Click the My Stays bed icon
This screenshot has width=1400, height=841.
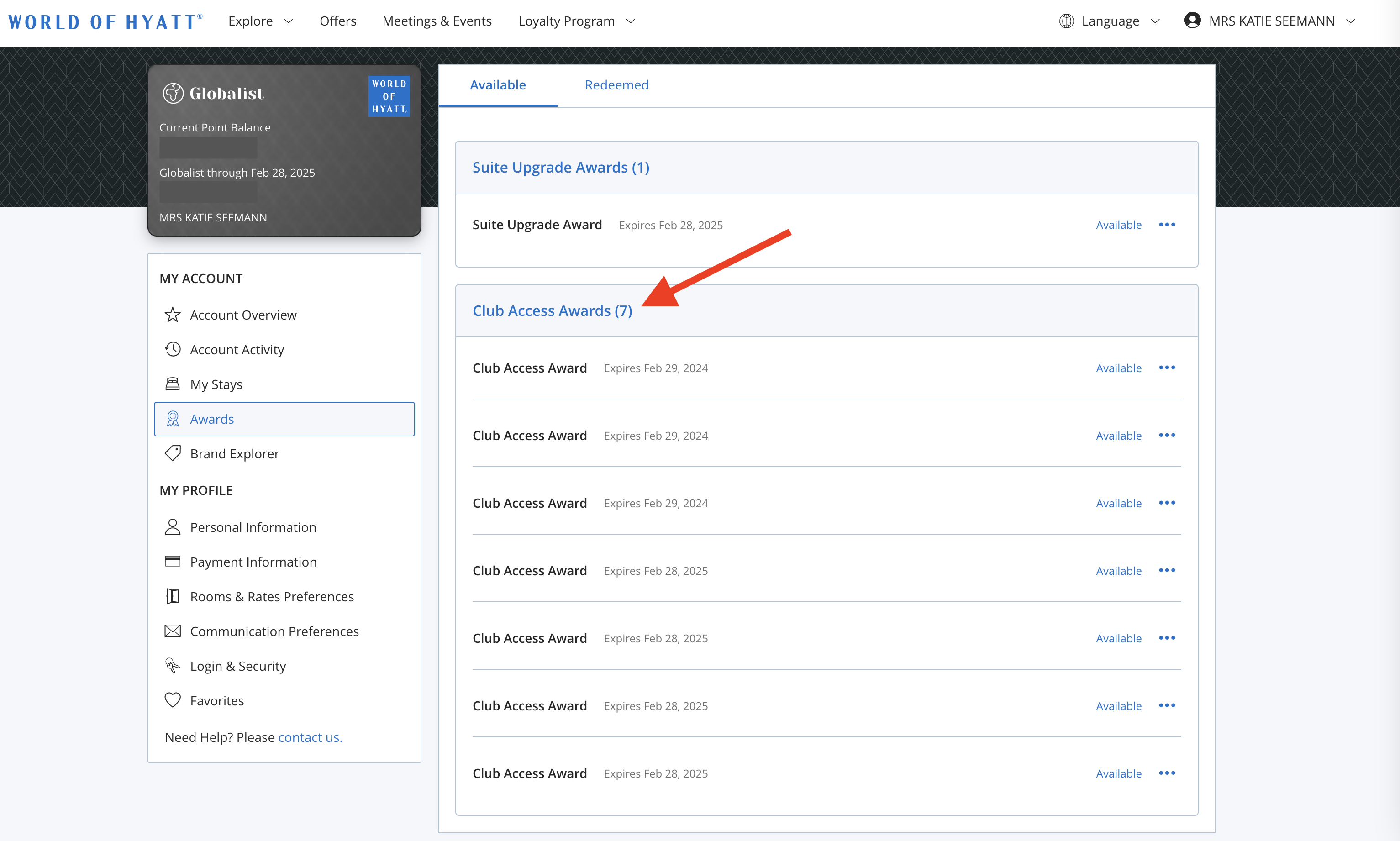(172, 384)
